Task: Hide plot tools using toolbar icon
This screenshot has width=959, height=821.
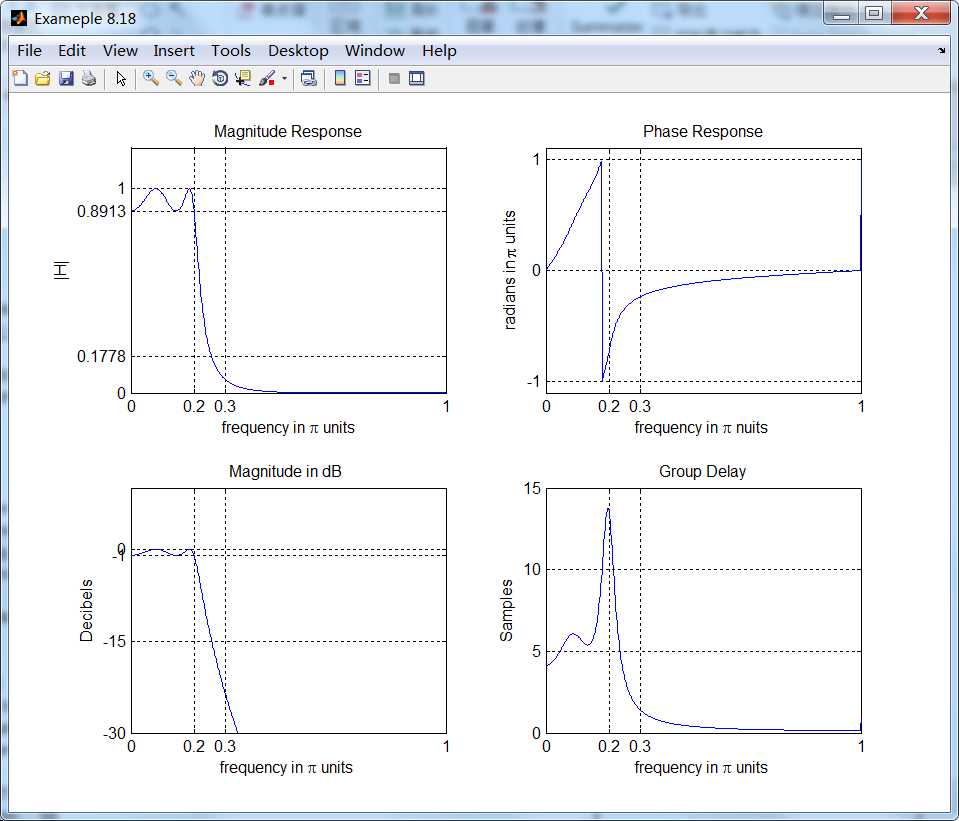Action: point(394,78)
